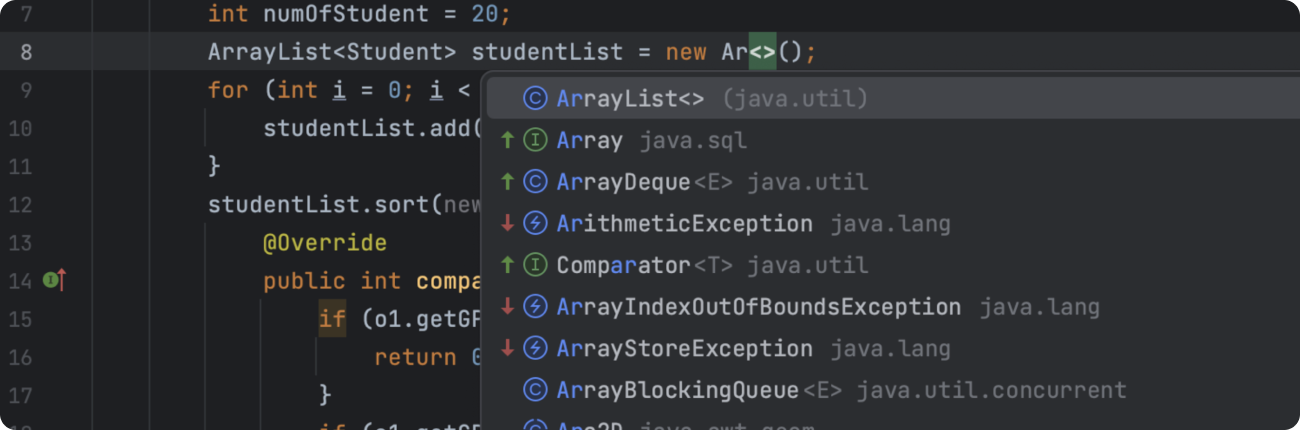This screenshot has width=1300, height=430.
Task: Click the class icon beside ArrayBlockingQueue<E>
Action: (535, 390)
